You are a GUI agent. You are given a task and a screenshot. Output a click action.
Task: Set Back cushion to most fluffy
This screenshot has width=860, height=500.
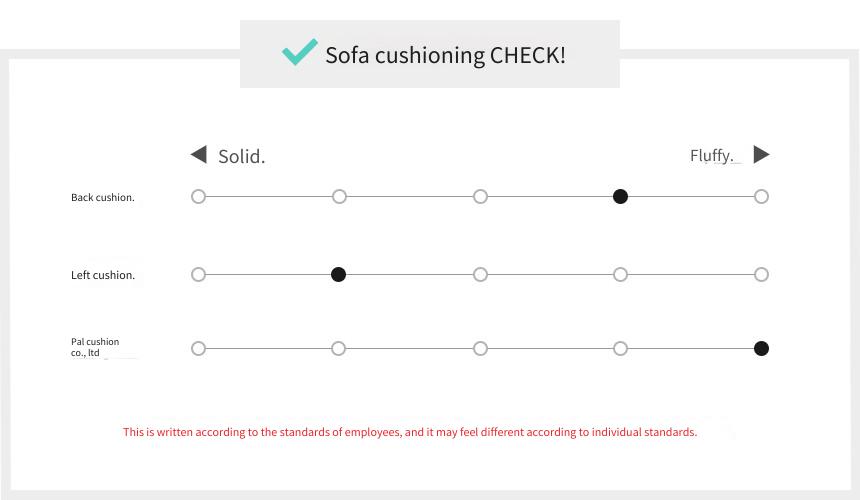(761, 196)
